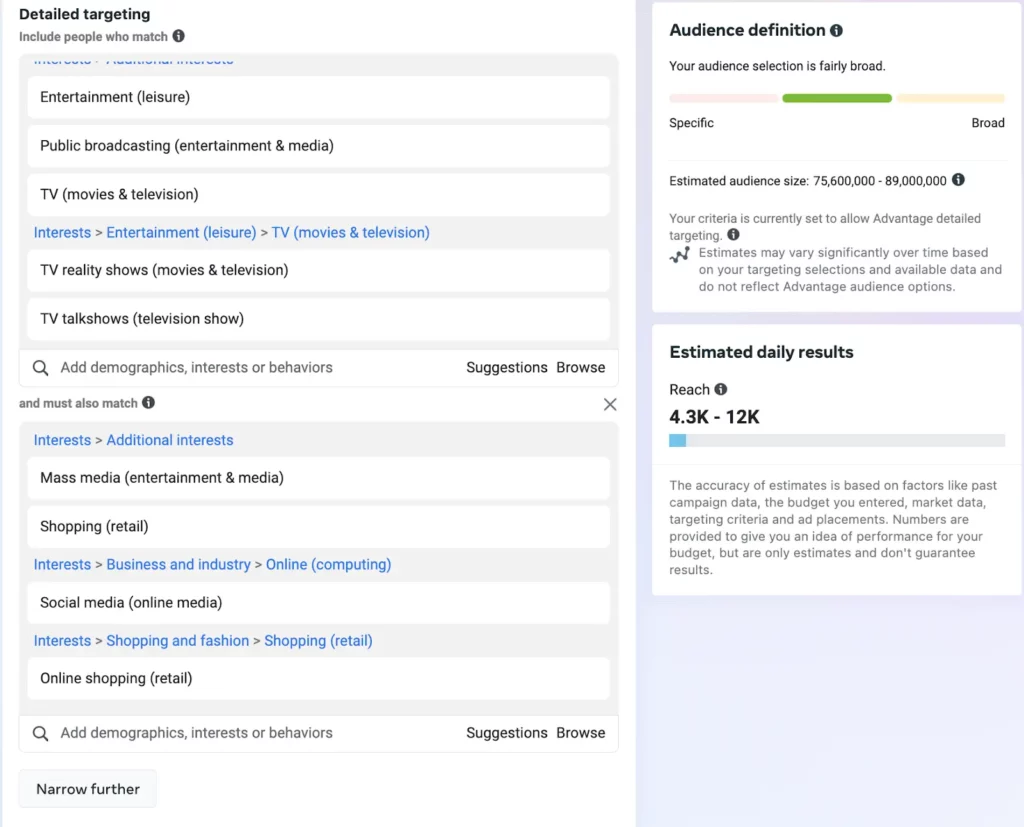
Task: Open Suggestions in second targeting search bar
Action: tap(507, 733)
